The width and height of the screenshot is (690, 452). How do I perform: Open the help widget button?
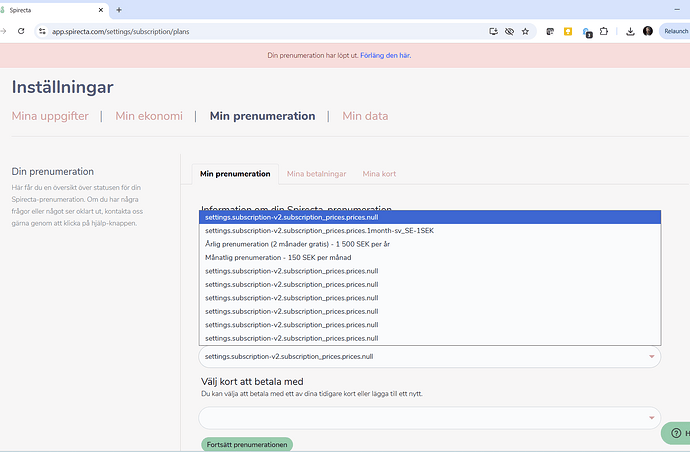[x=676, y=434]
